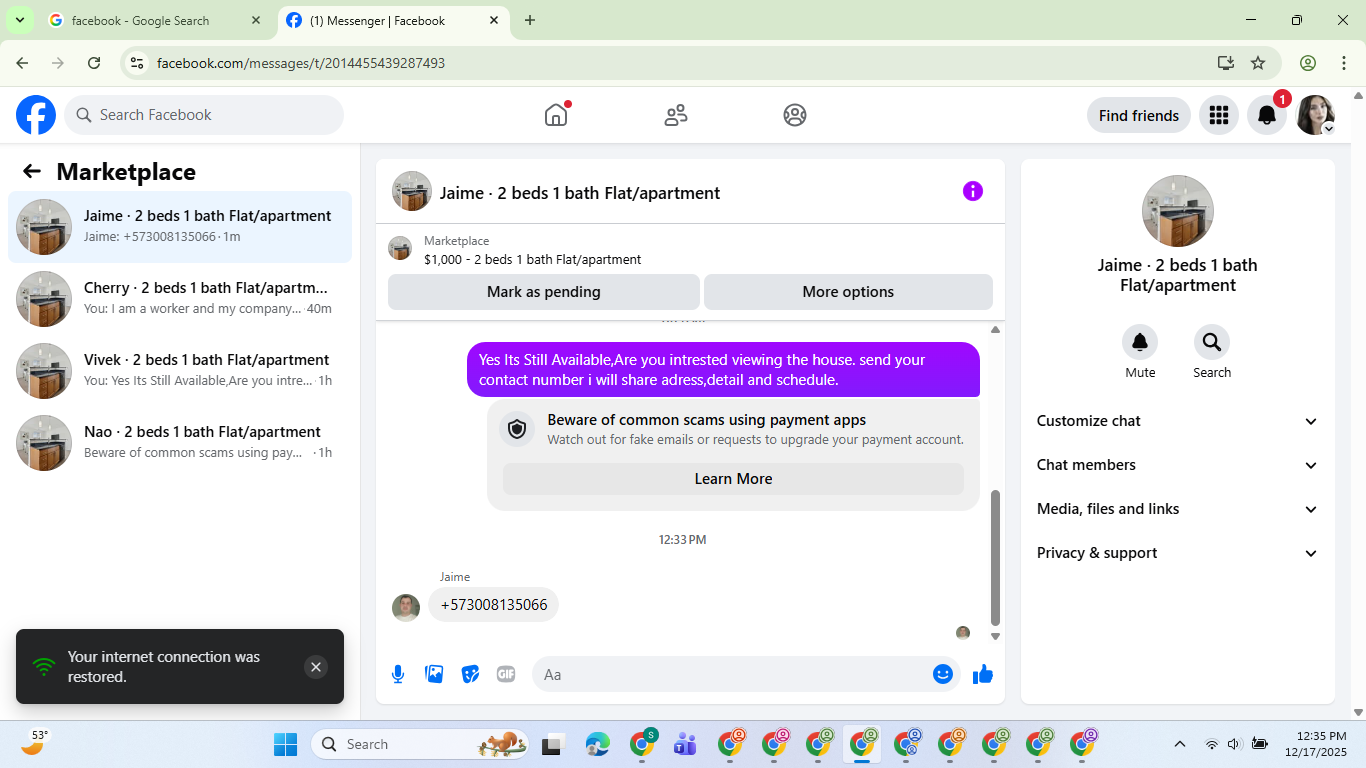The height and width of the screenshot is (768, 1366).
Task: Click the Windows taskbar Search box
Action: pyautogui.click(x=422, y=744)
